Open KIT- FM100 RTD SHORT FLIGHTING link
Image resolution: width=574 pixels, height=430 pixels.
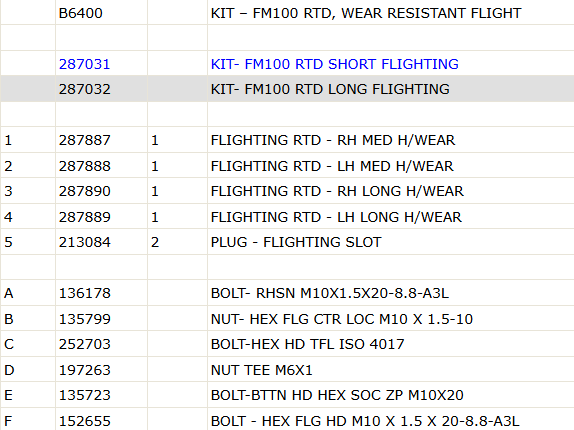[335, 64]
